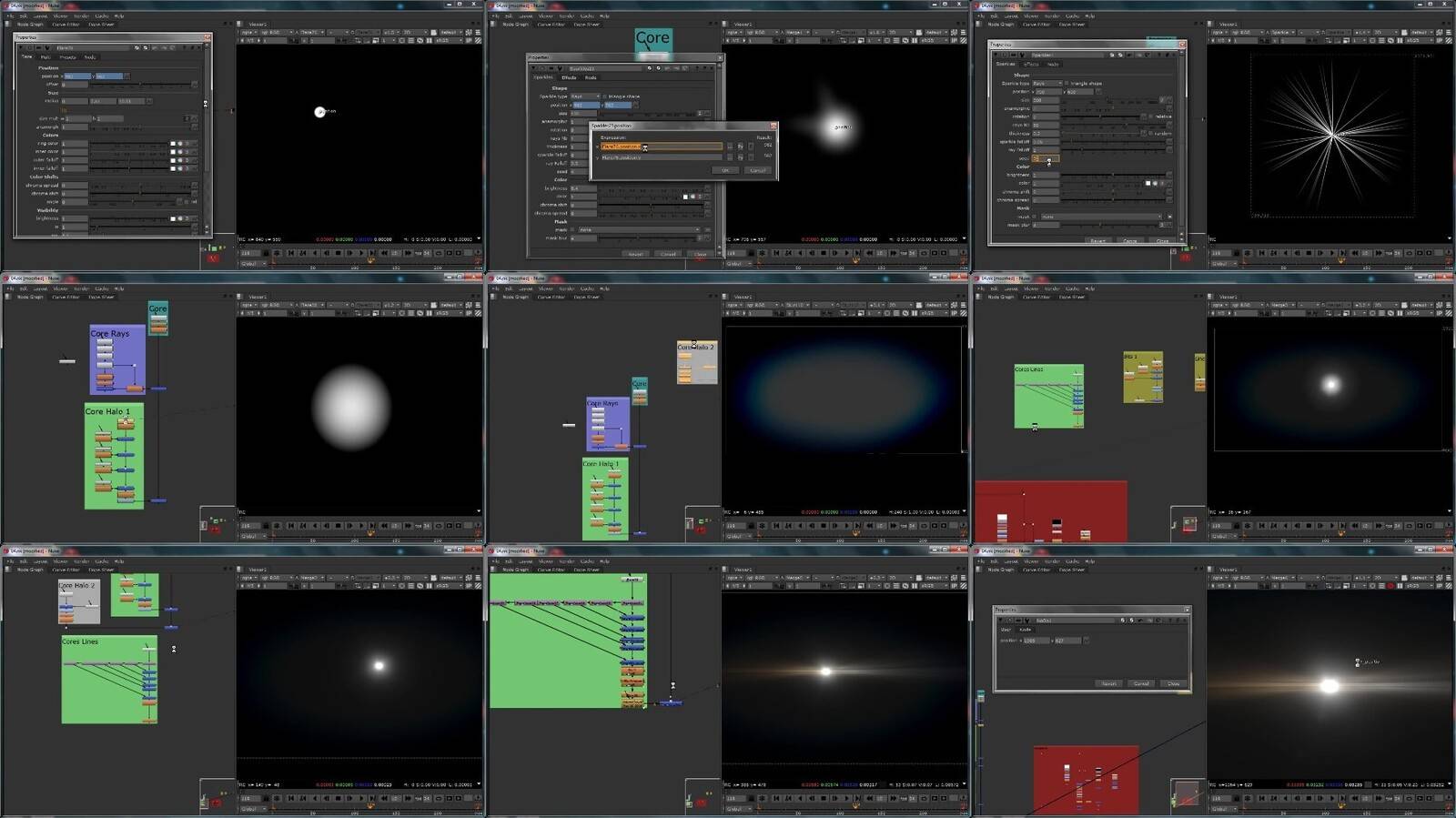Gray disc window: click the cyan Core backdrop
Viewport: 1456px width, 818px height.
tap(157, 318)
